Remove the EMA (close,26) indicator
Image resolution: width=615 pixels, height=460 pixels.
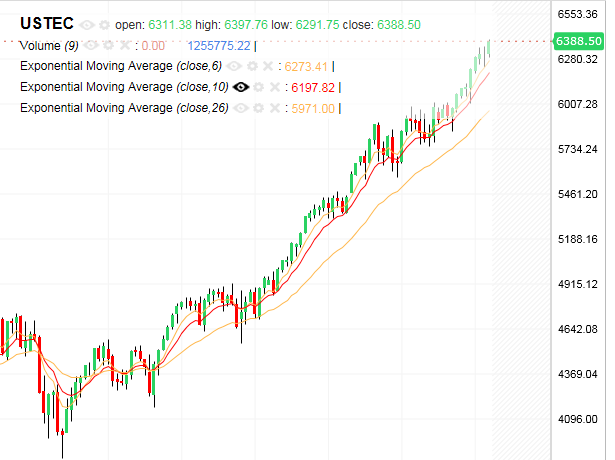pyautogui.click(x=275, y=108)
